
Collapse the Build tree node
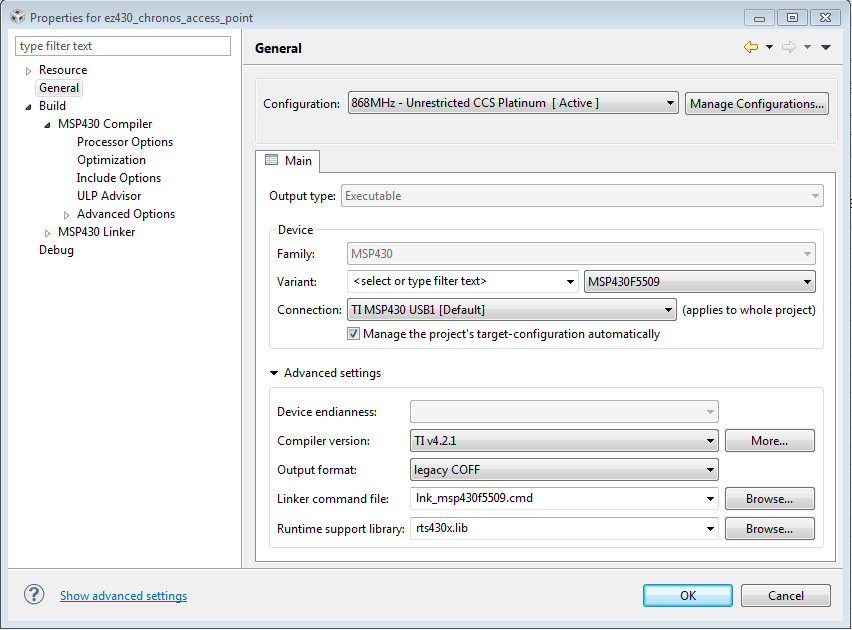click(28, 106)
